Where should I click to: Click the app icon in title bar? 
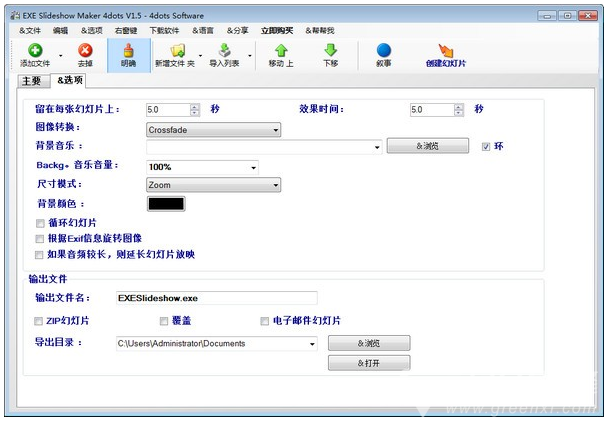[15, 15]
